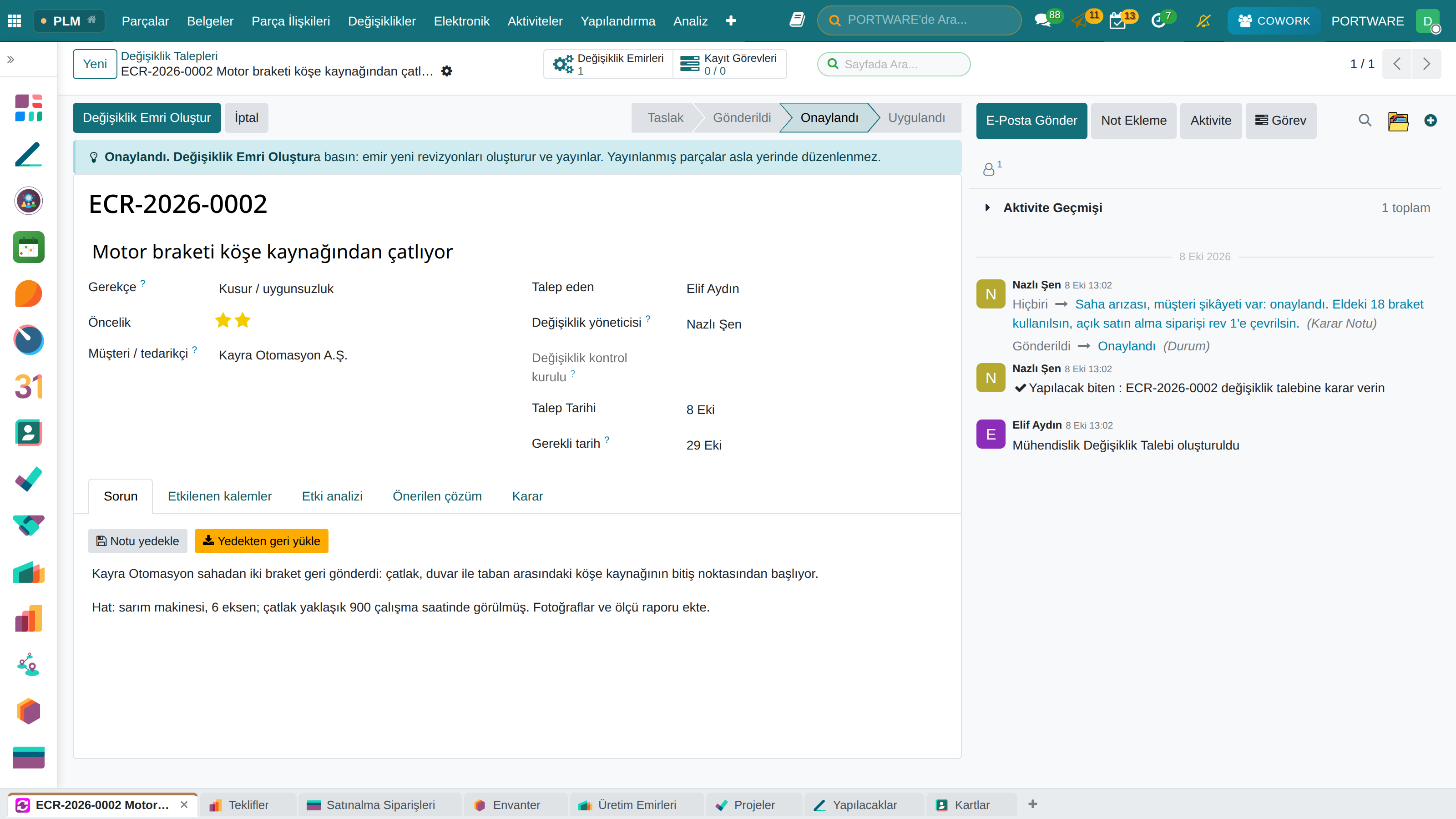
Task: Click the Yedekten geri yükle button
Action: click(x=261, y=541)
